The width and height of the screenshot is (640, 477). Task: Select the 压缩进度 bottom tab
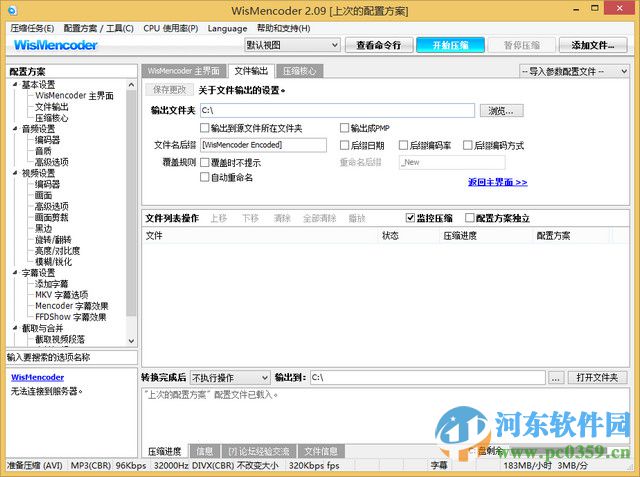tap(164, 451)
